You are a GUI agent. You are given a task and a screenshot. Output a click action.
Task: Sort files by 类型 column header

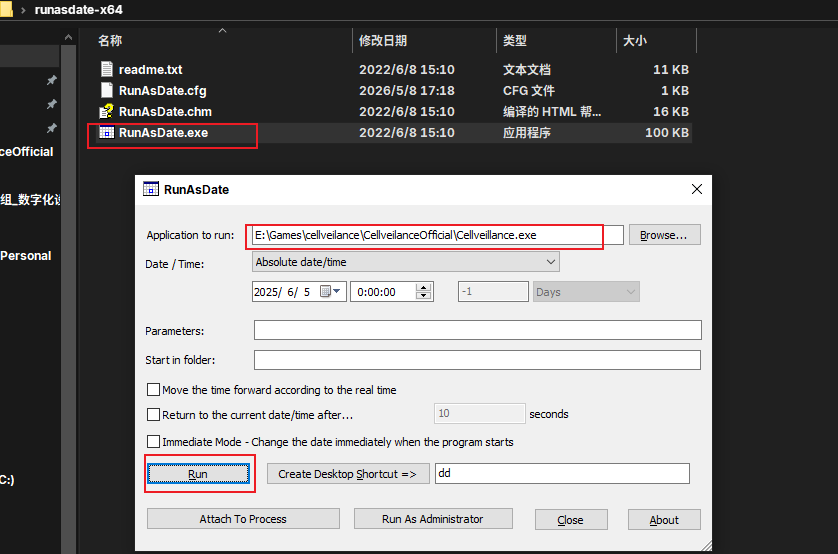point(515,41)
